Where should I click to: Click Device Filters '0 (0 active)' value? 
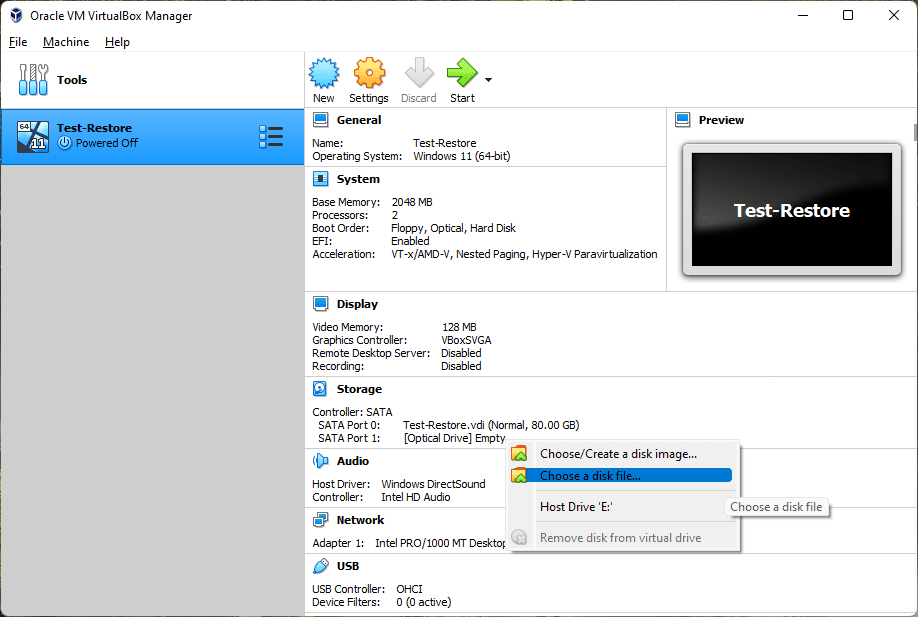[x=423, y=602]
